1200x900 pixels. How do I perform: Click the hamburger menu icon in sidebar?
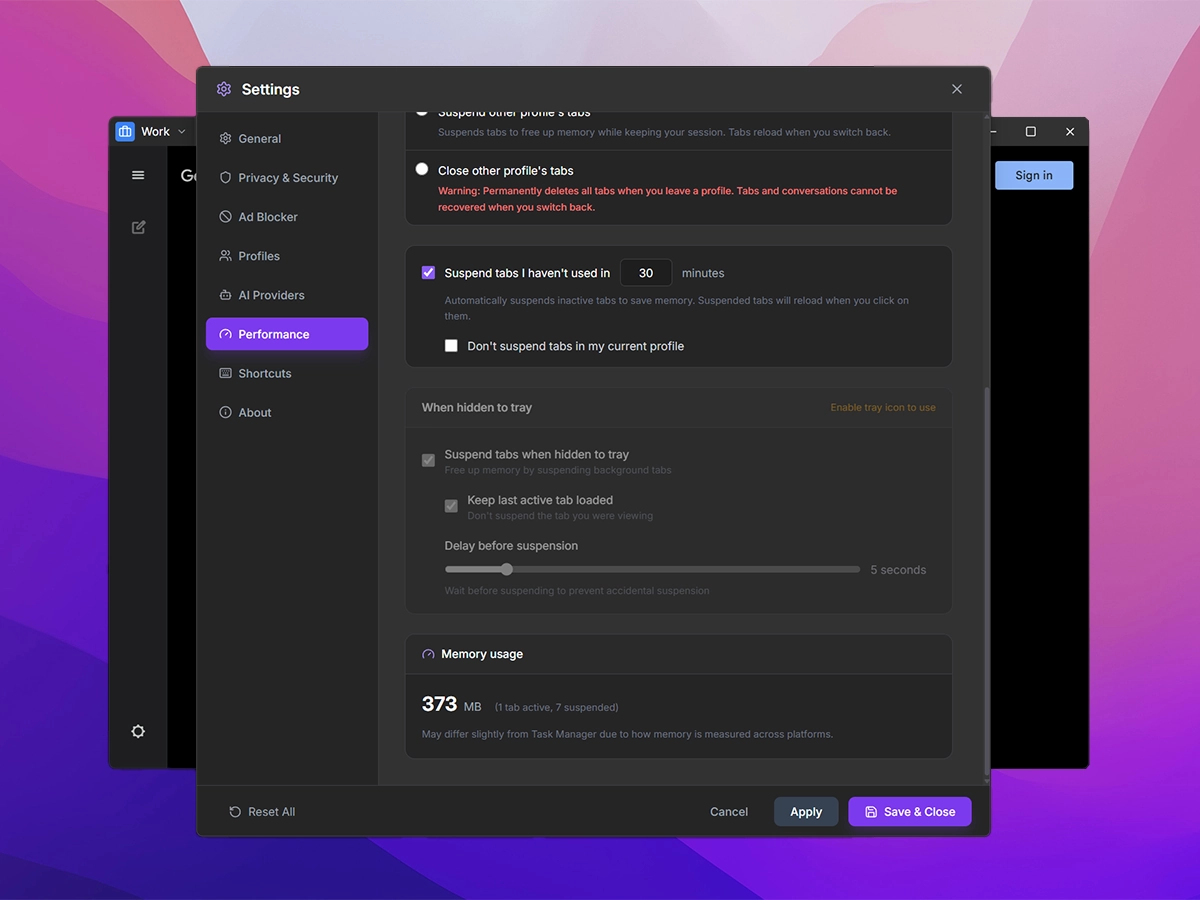pyautogui.click(x=138, y=175)
